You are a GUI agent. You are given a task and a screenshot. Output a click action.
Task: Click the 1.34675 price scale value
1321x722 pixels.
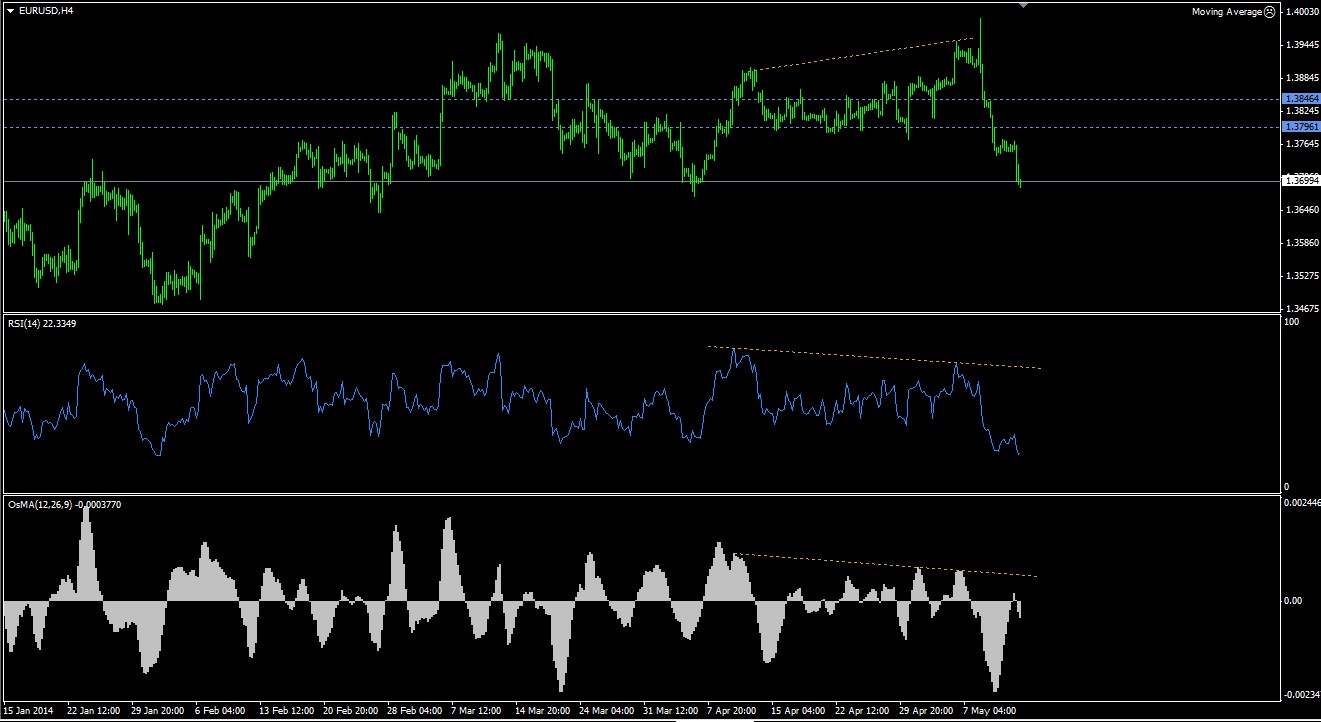[1302, 308]
